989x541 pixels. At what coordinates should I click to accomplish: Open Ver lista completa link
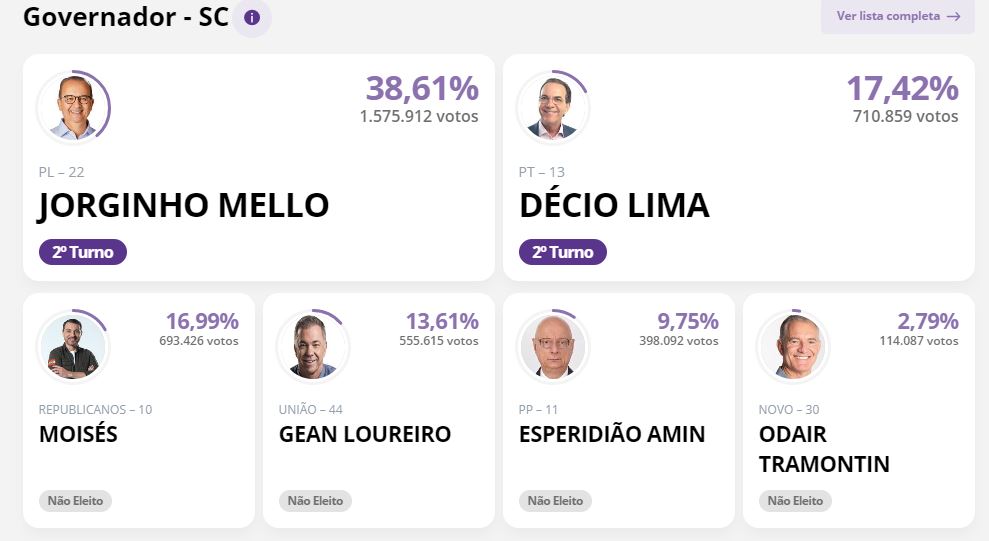[898, 16]
